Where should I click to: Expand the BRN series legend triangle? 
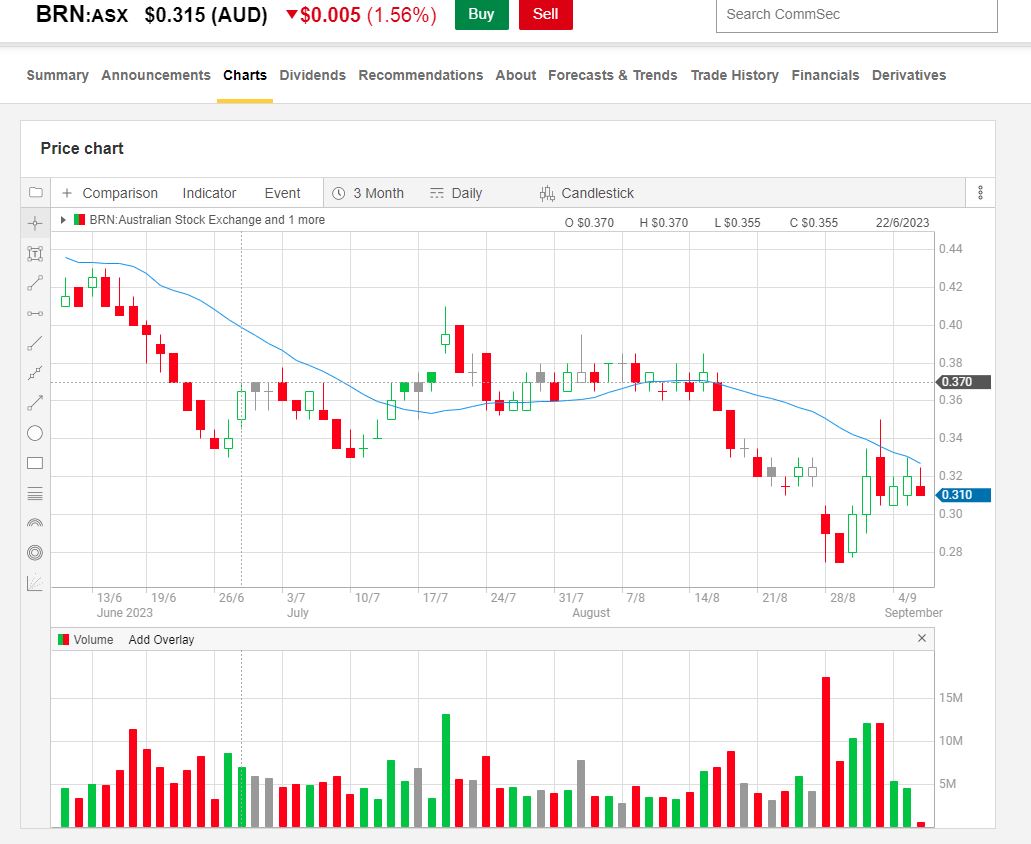click(64, 220)
